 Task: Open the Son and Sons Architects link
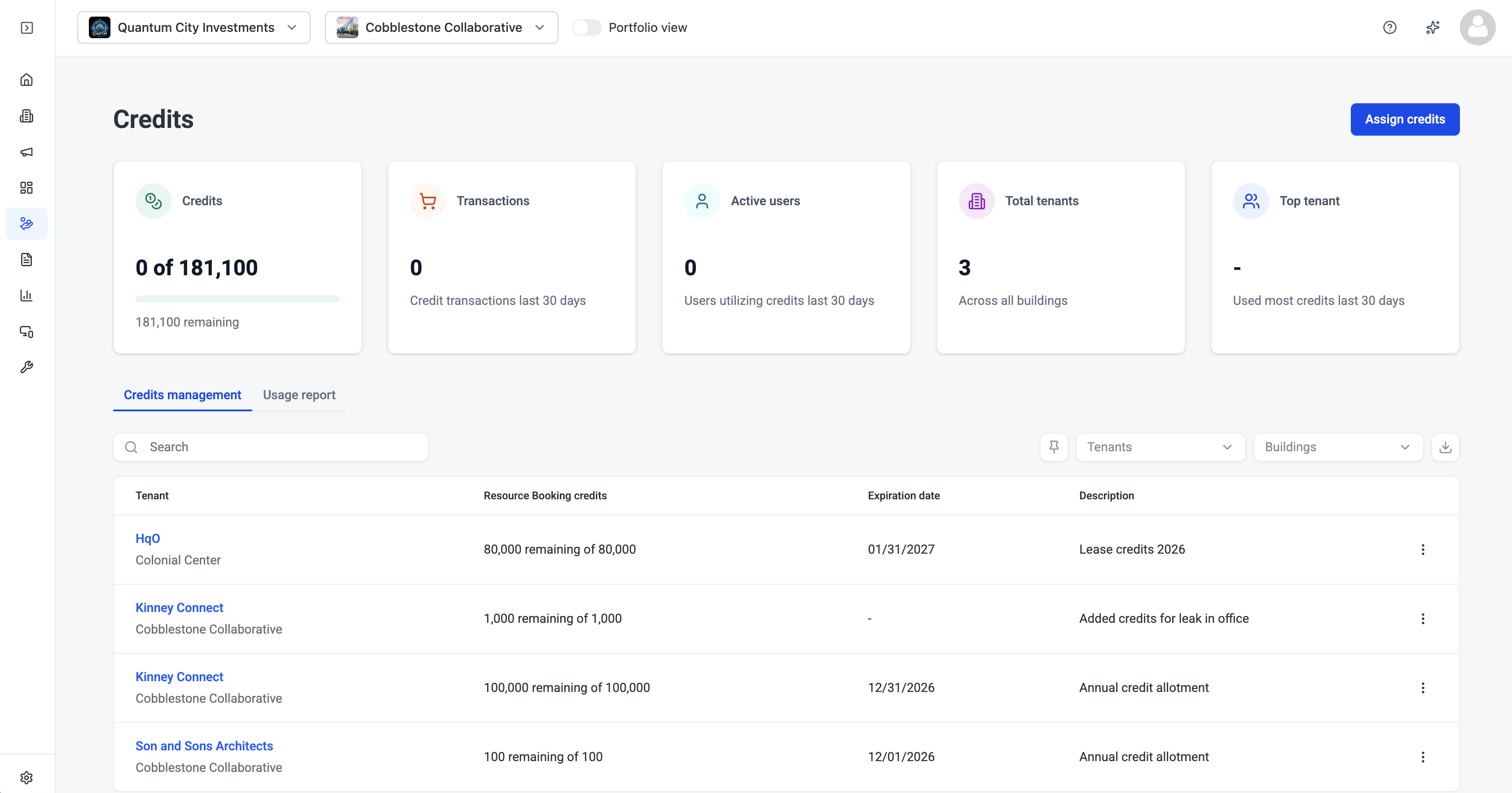tap(204, 746)
